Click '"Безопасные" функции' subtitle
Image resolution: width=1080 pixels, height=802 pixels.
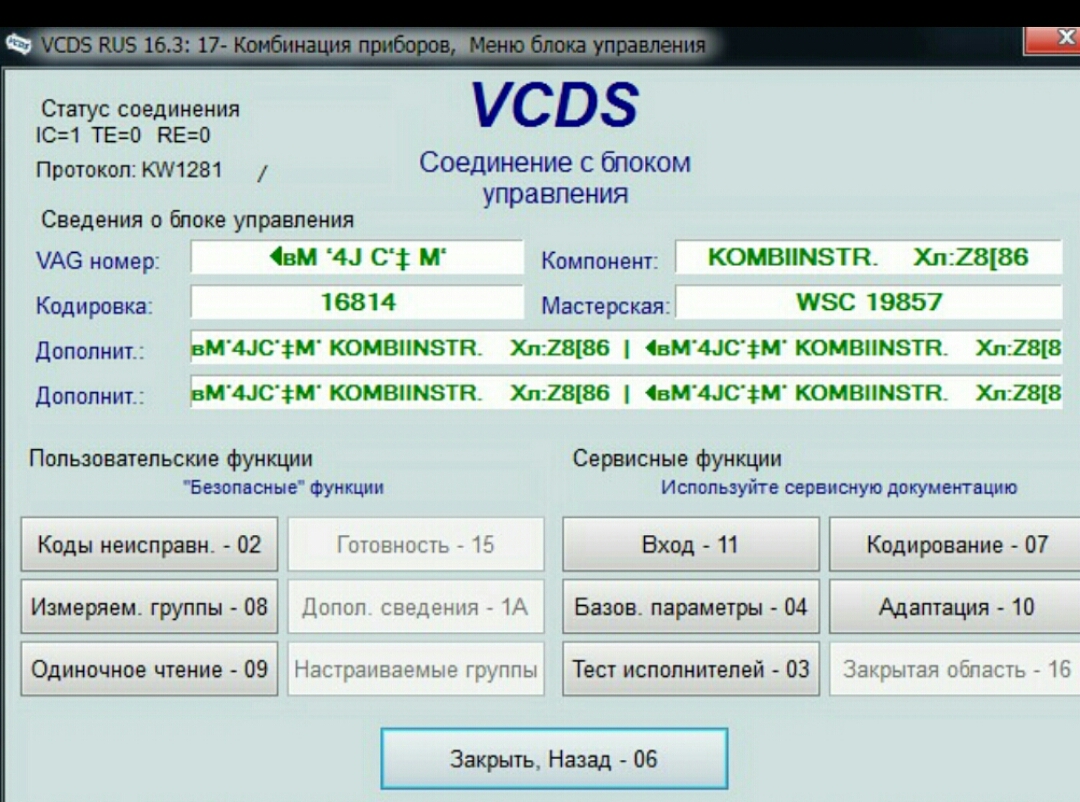283,488
